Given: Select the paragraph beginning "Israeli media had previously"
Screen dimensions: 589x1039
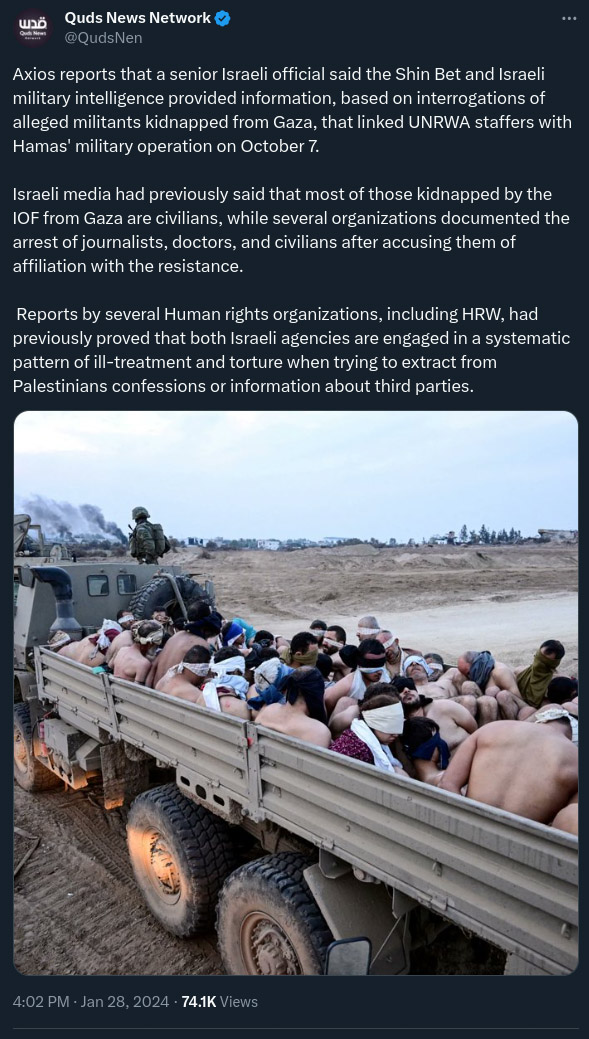Looking at the screenshot, I should click(x=291, y=231).
